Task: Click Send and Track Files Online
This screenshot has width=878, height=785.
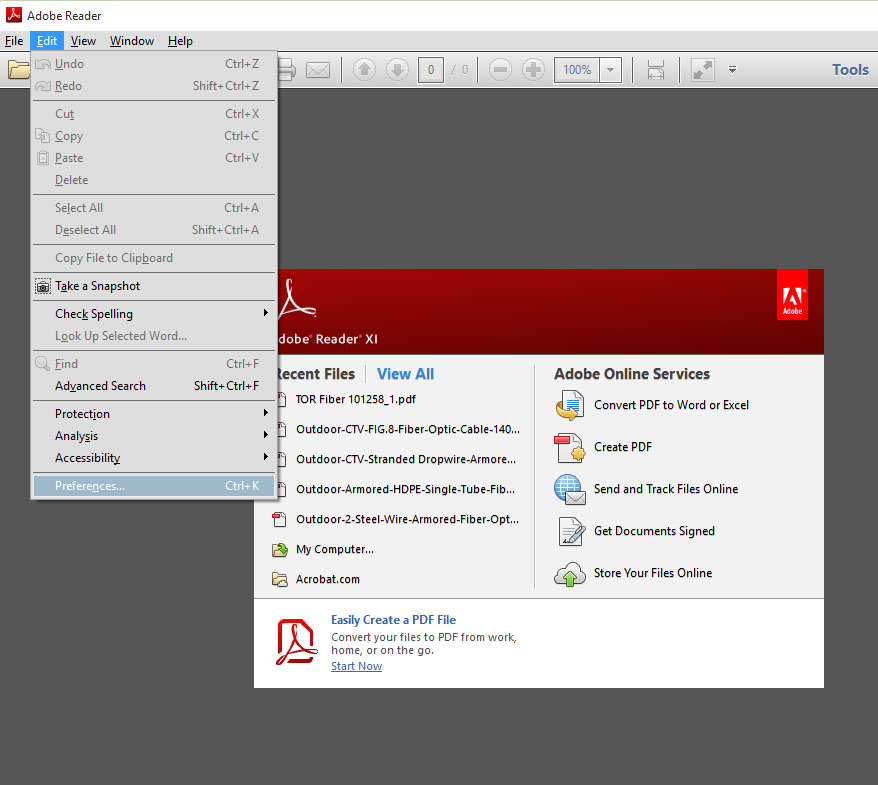Action: (666, 489)
